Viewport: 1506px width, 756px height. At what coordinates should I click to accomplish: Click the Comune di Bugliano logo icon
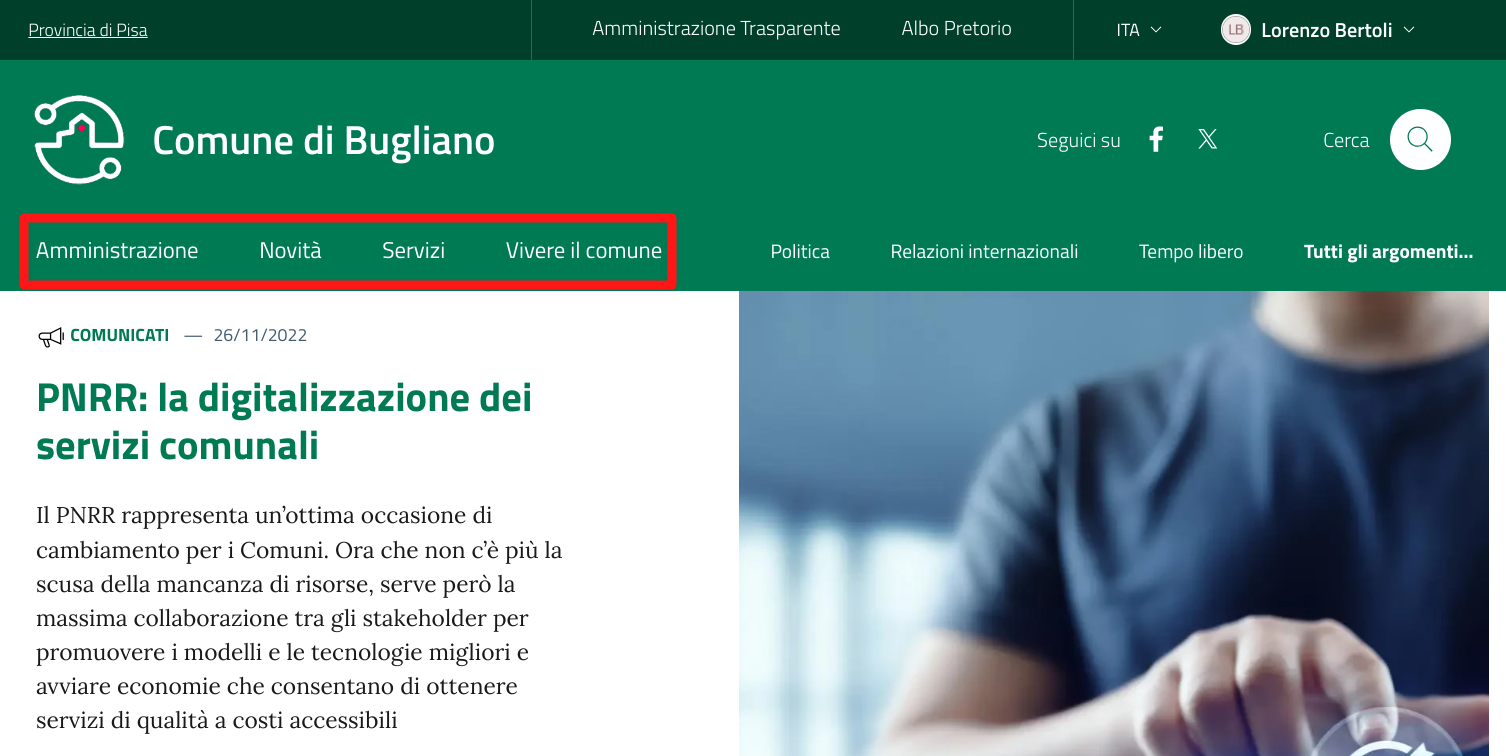click(79, 140)
